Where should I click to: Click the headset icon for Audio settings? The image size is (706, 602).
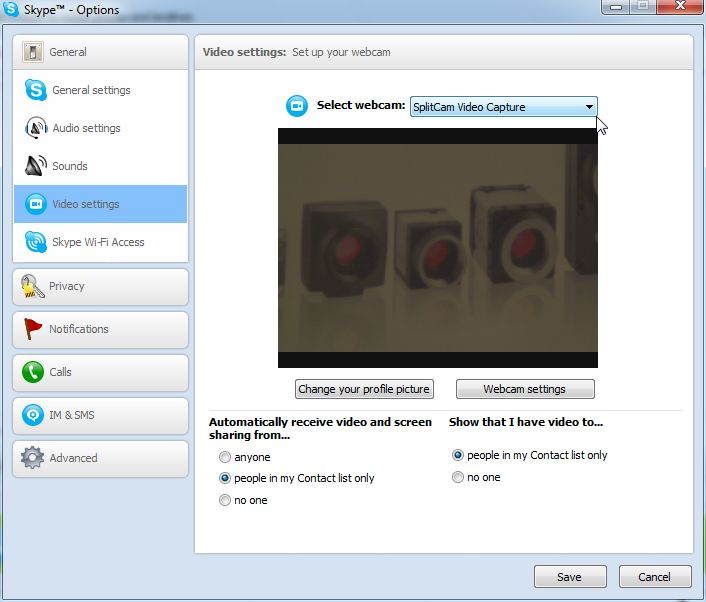click(36, 128)
